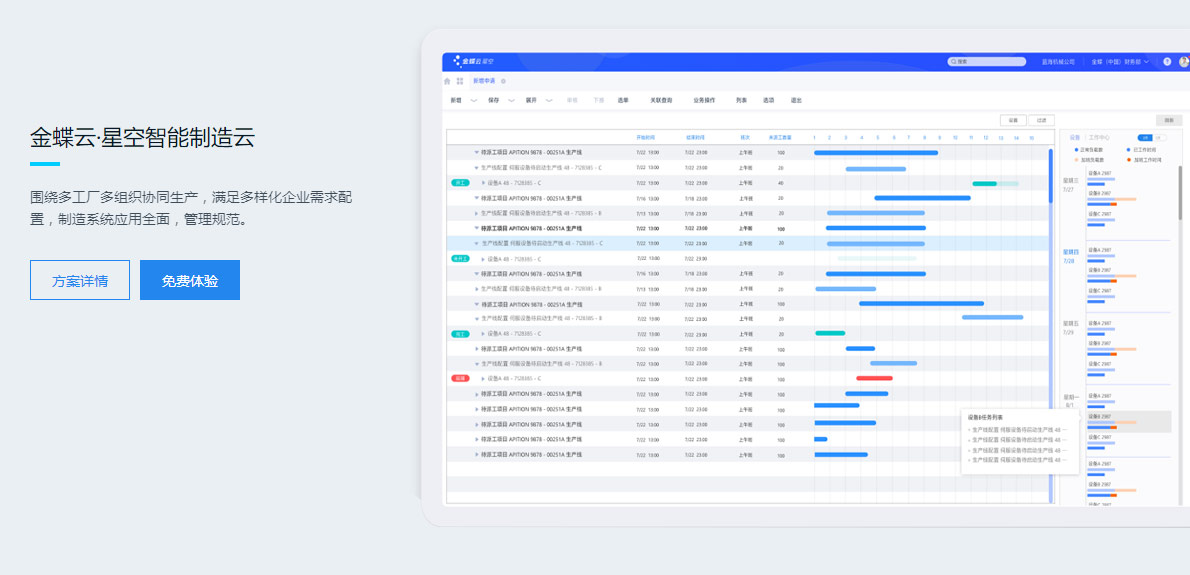The width and height of the screenshot is (1190, 575).
Task: Open 业务操作 in the toolbar
Action: click(x=704, y=100)
